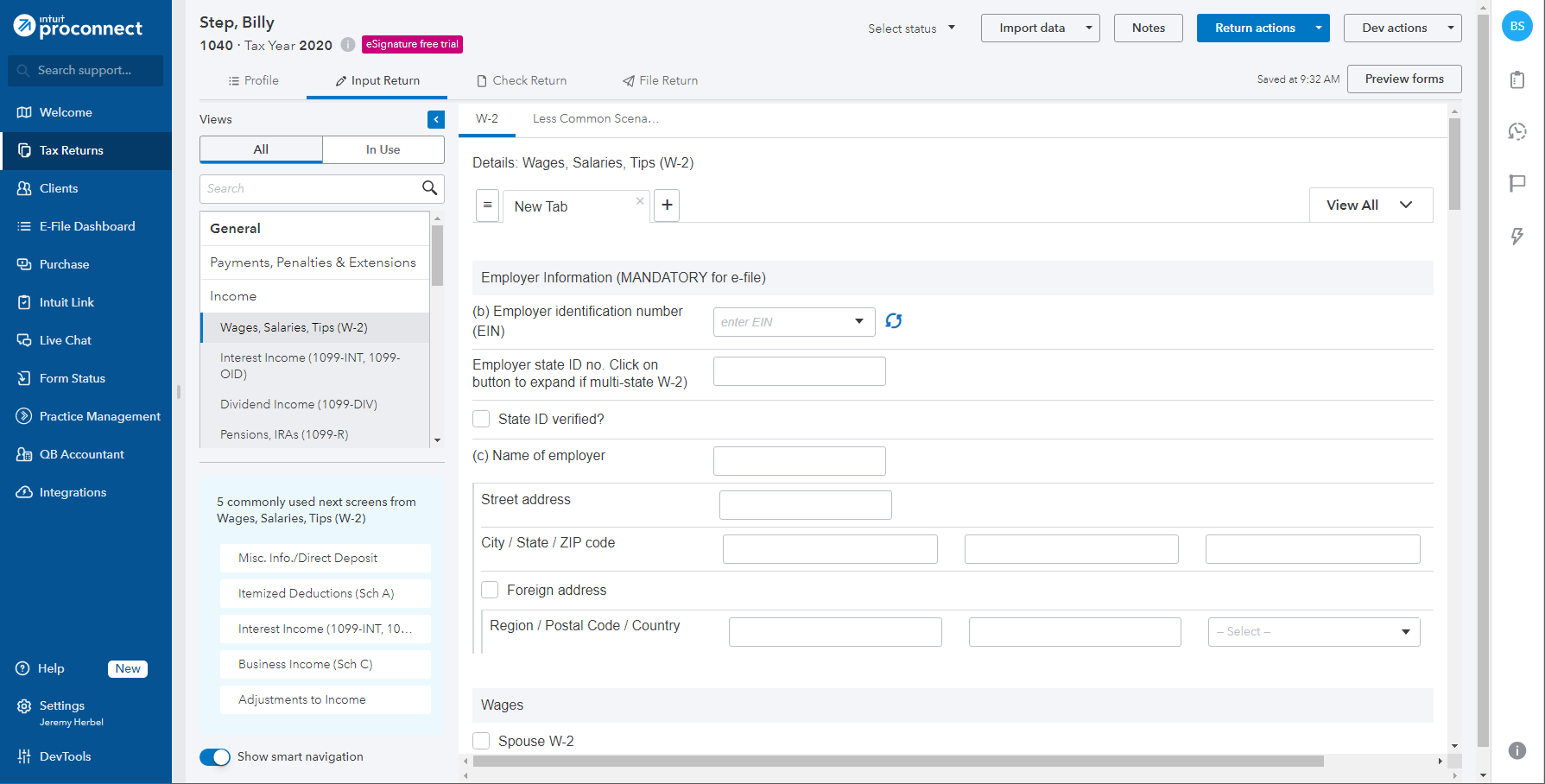Click the Settings gear icon
Viewport: 1545px width, 784px height.
[x=24, y=706]
